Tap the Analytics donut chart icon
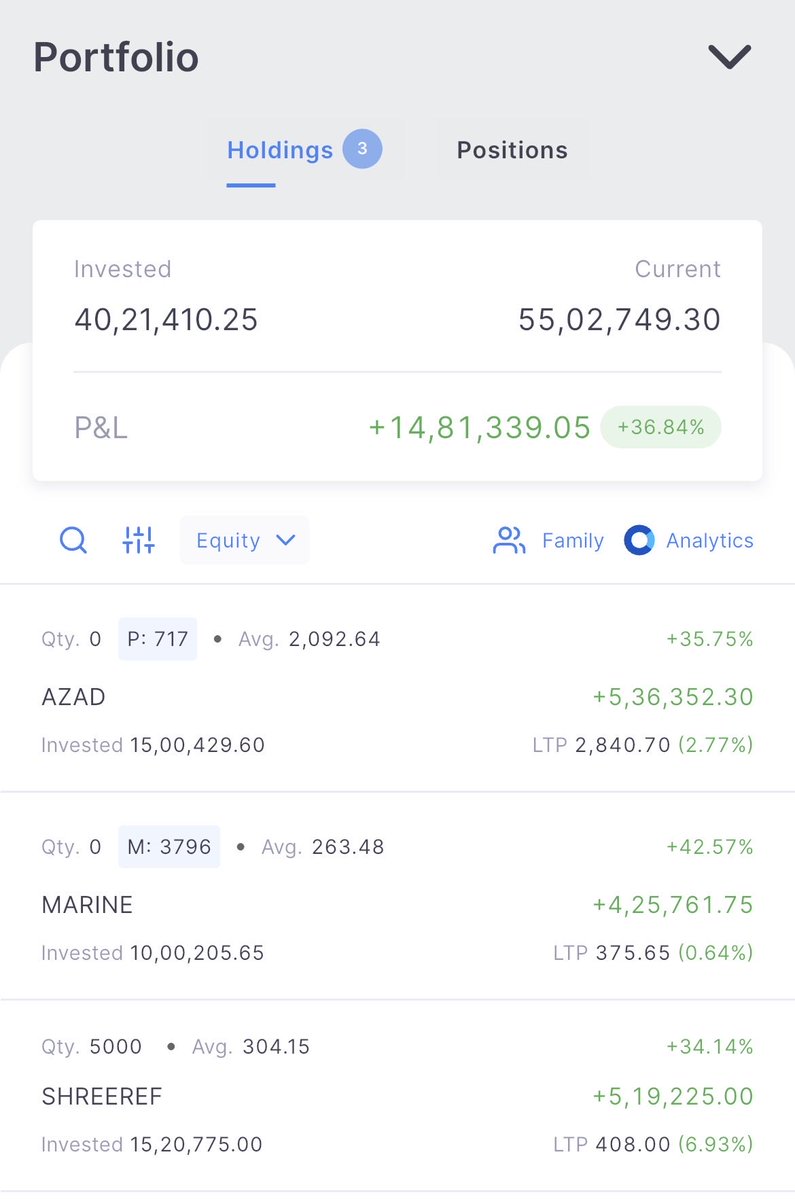The width and height of the screenshot is (795, 1199). pyautogui.click(x=639, y=540)
